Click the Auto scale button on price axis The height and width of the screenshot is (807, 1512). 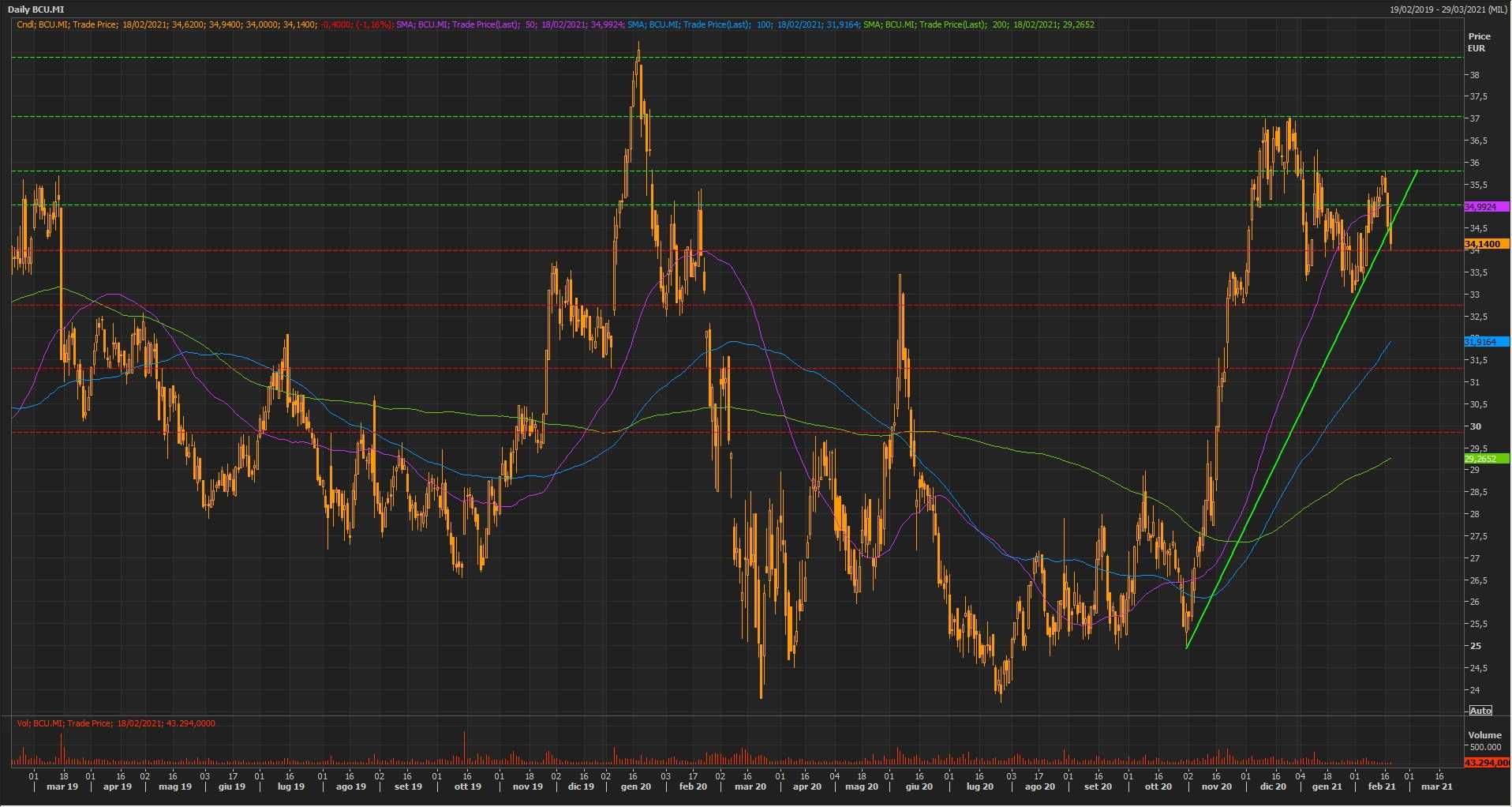(x=1480, y=711)
